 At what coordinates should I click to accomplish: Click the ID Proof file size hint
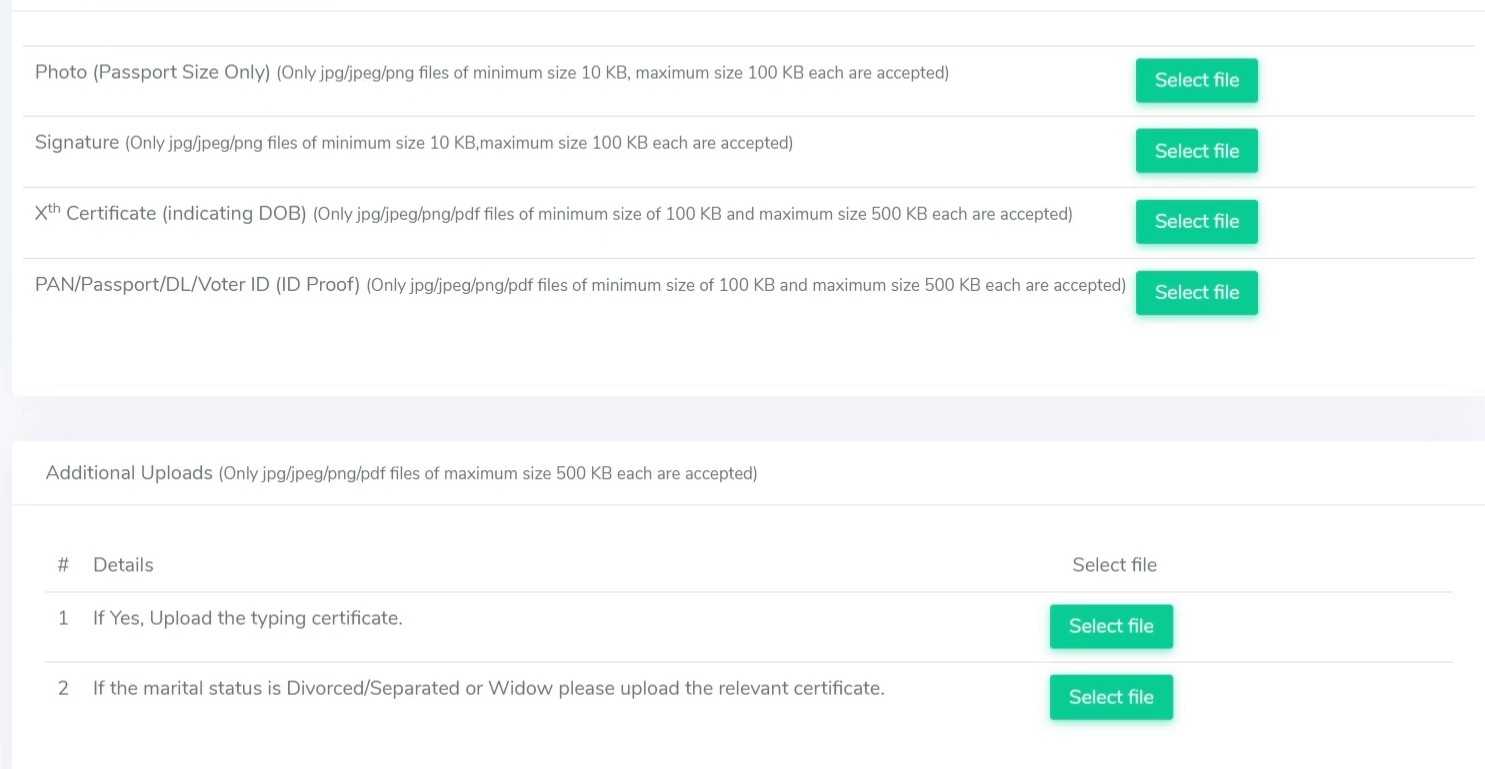[746, 285]
